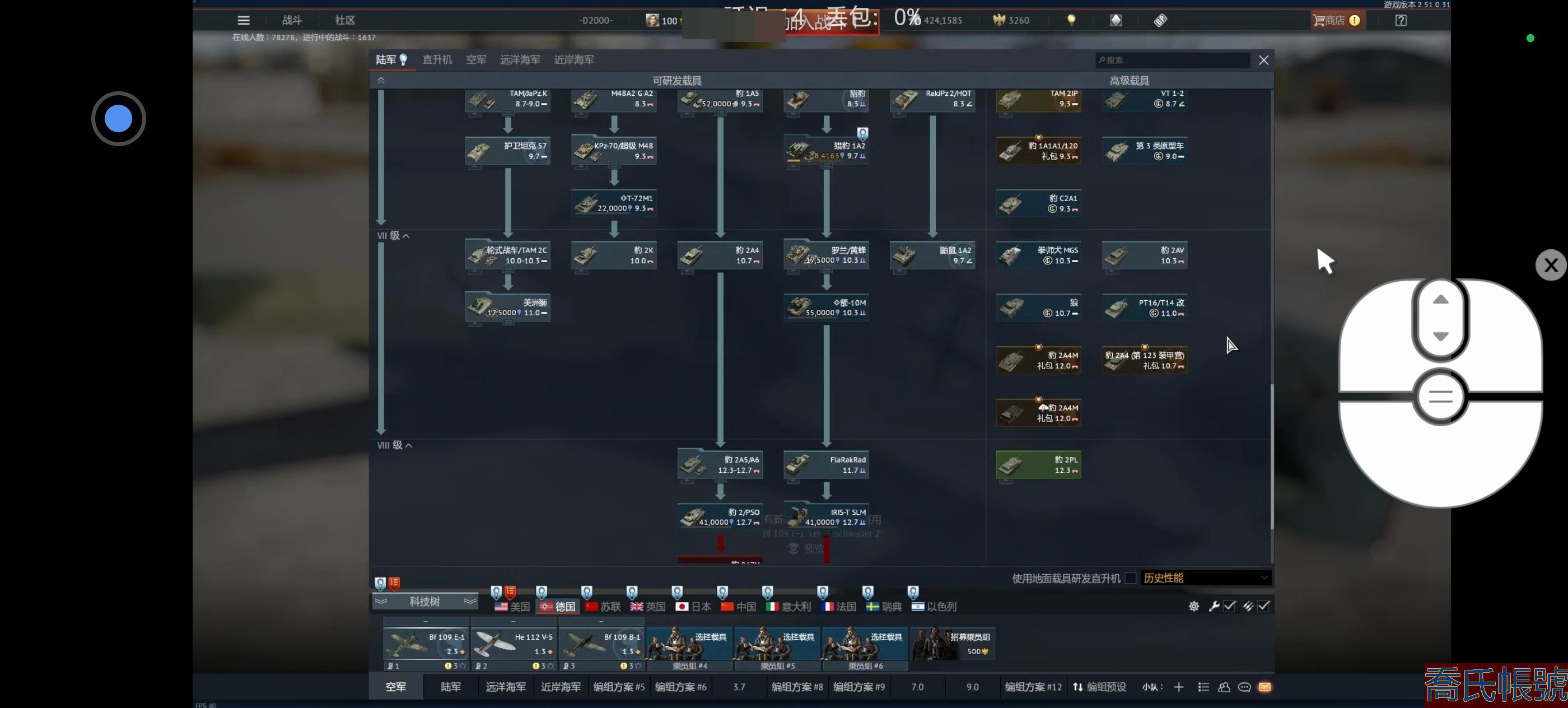Click 招募乘员组 recruit crew button
The width and height of the screenshot is (1568, 708).
click(953, 644)
